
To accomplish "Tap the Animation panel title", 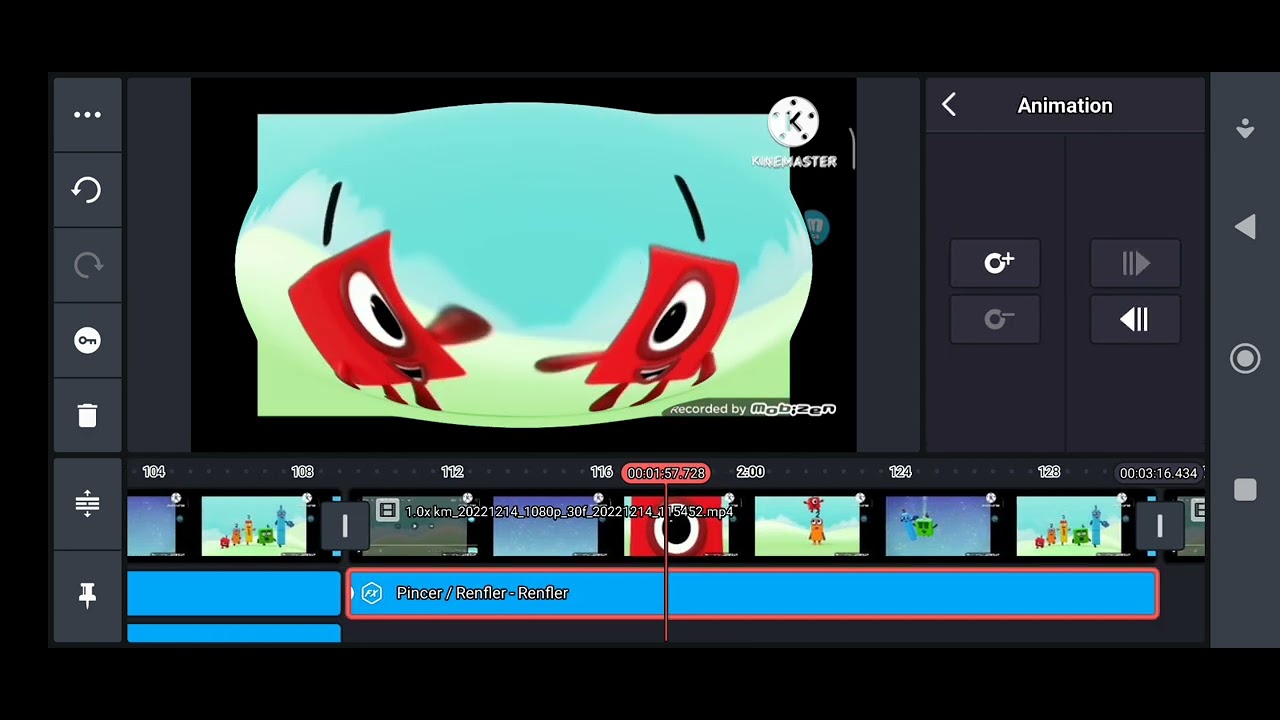I will coord(1065,105).
